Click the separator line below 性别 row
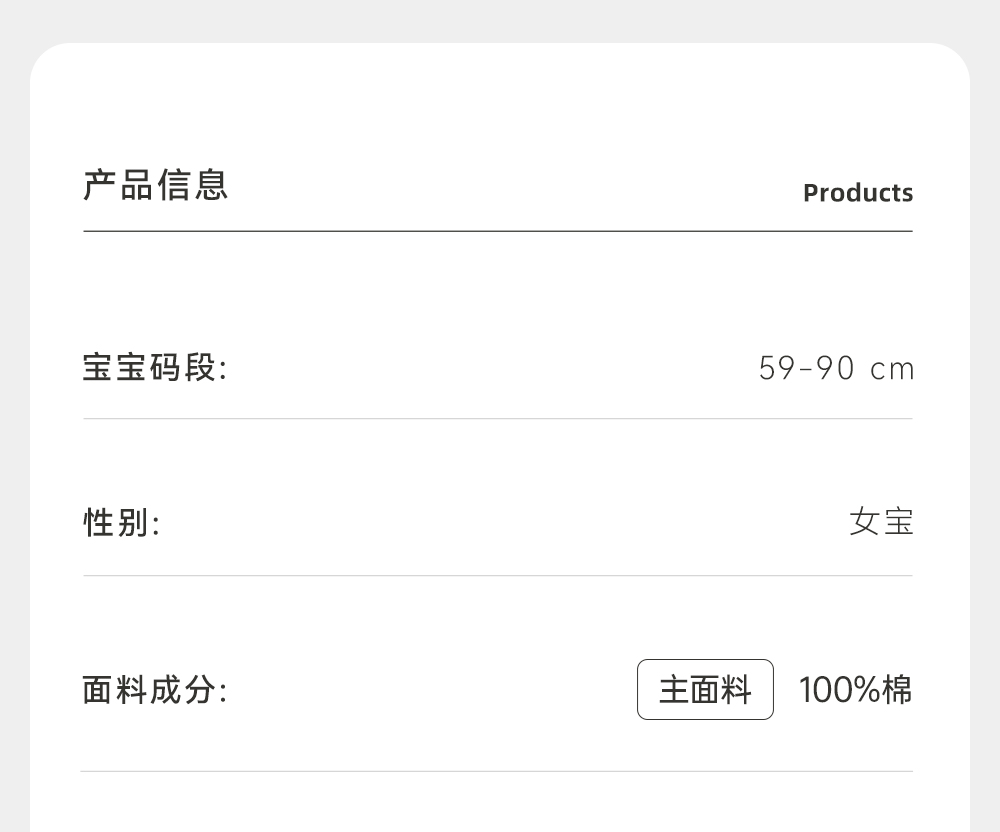Image resolution: width=1000 pixels, height=832 pixels. click(x=498, y=575)
